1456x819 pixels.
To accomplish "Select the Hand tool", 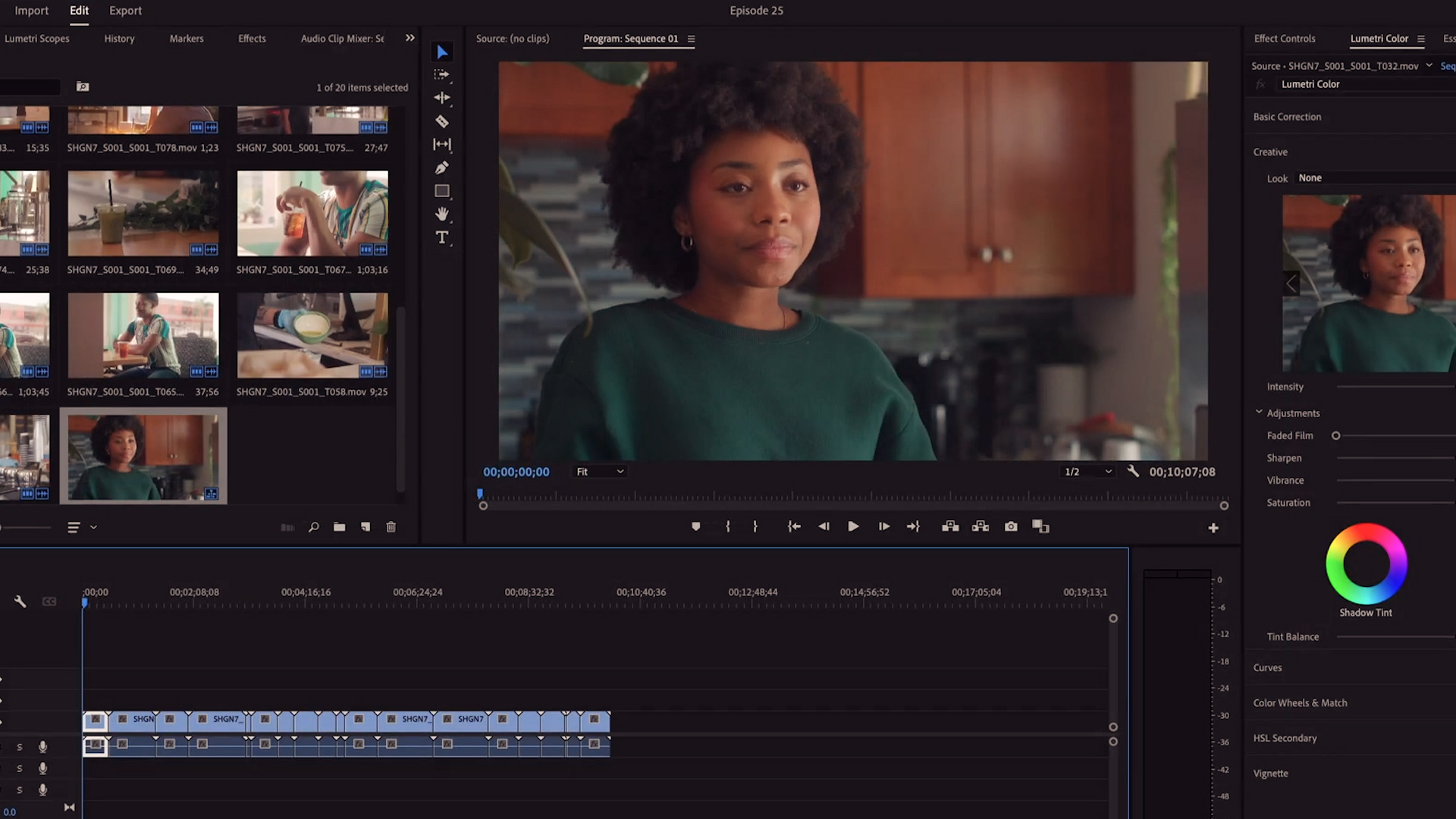I will [x=442, y=214].
